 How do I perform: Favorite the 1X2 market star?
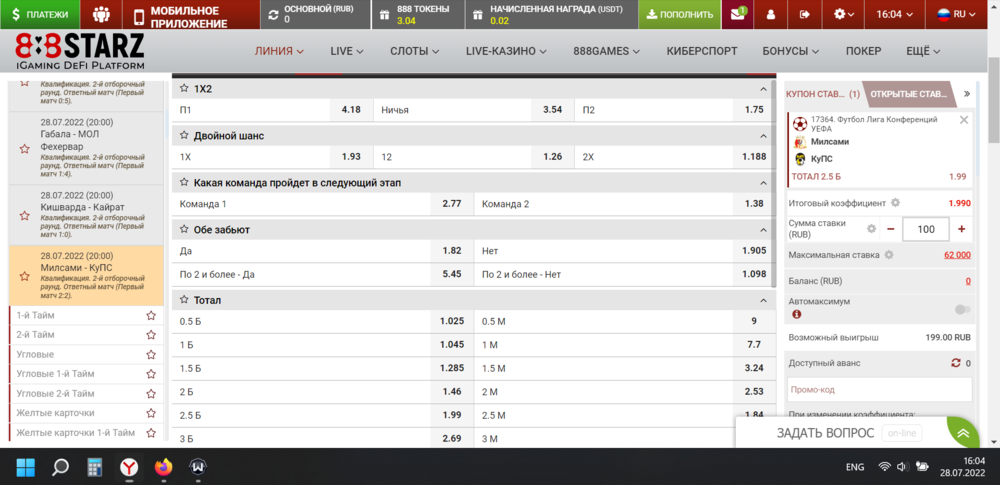[184, 89]
